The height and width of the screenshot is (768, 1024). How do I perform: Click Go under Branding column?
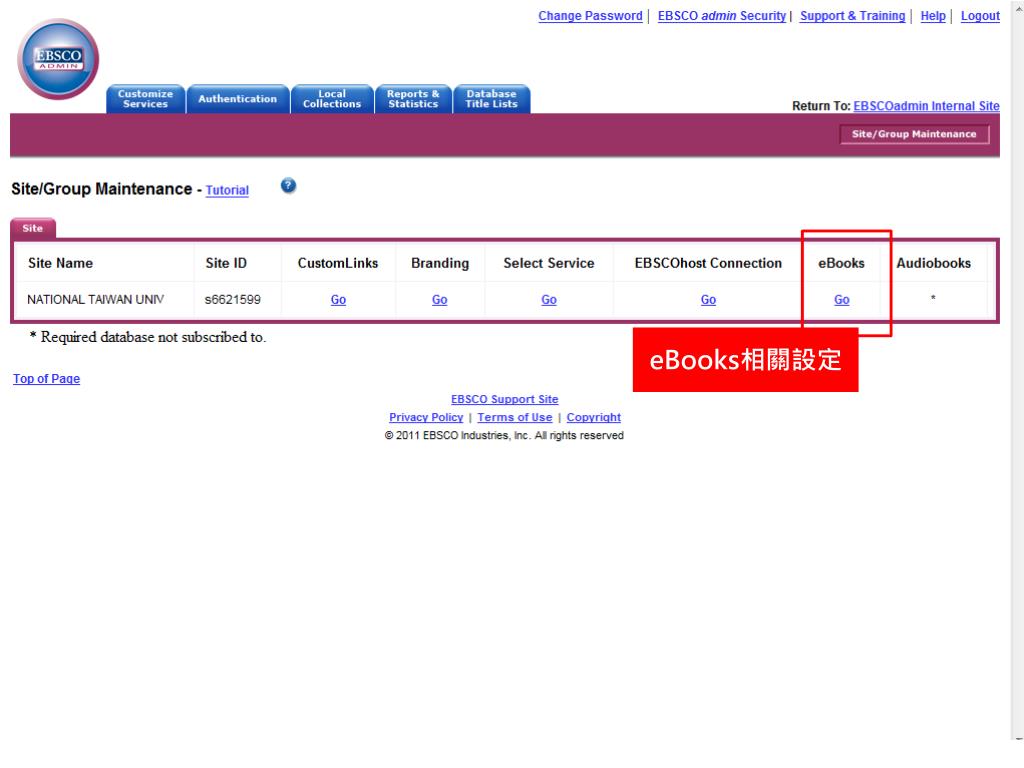pyautogui.click(x=440, y=300)
